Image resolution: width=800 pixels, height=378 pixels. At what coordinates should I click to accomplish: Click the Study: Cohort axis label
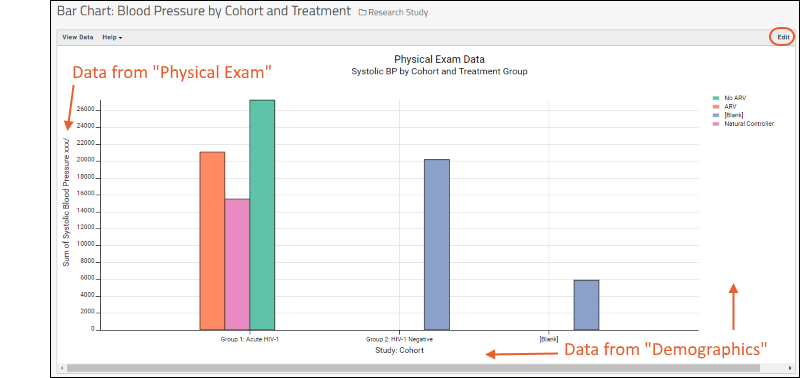tap(399, 350)
